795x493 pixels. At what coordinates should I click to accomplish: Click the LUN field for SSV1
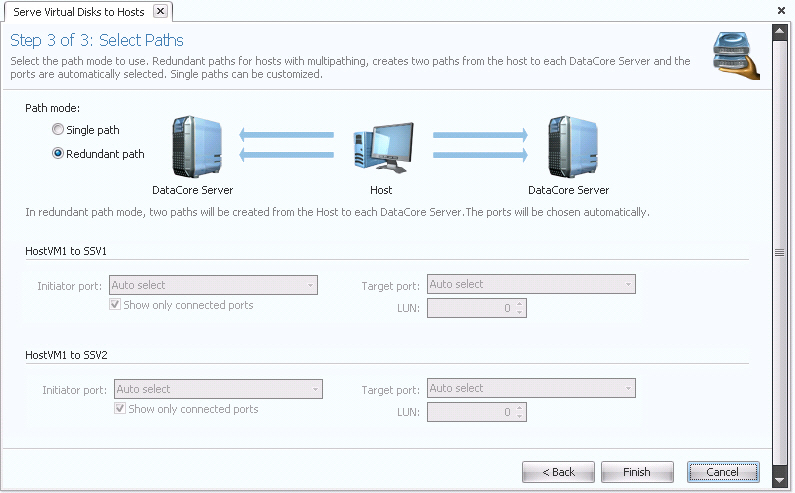pyautogui.click(x=470, y=308)
